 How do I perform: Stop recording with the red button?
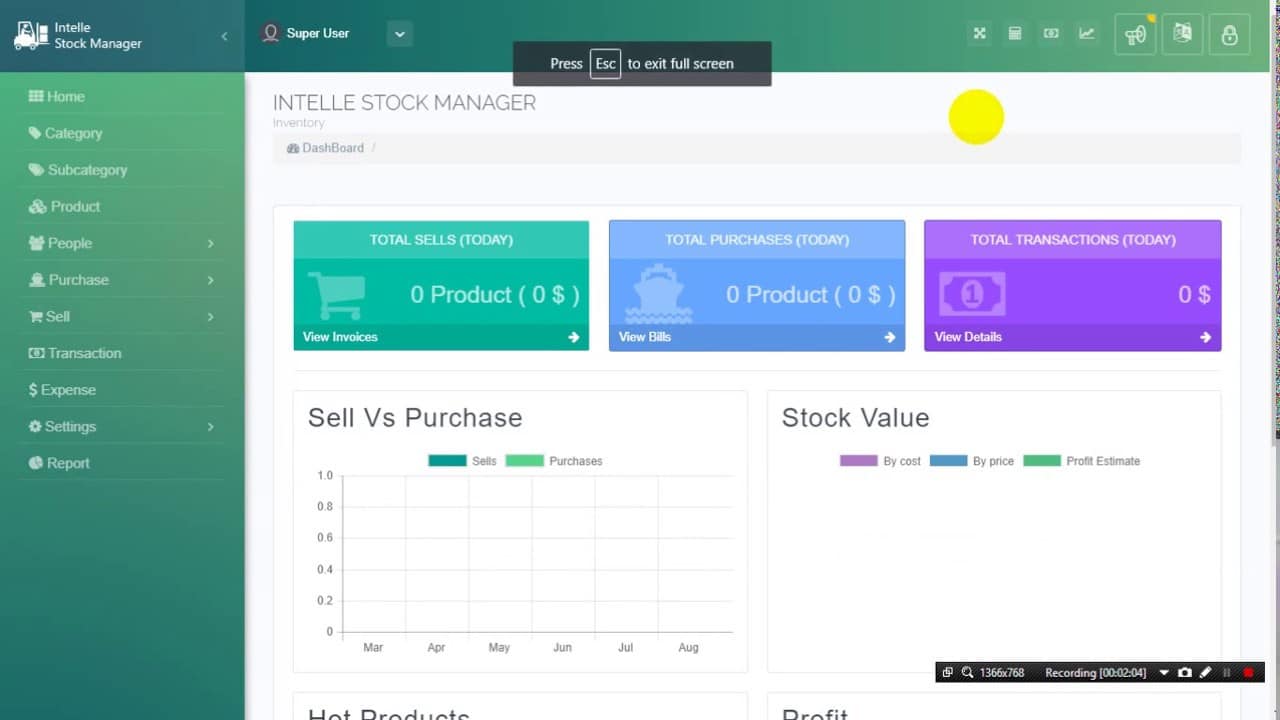pos(1248,673)
